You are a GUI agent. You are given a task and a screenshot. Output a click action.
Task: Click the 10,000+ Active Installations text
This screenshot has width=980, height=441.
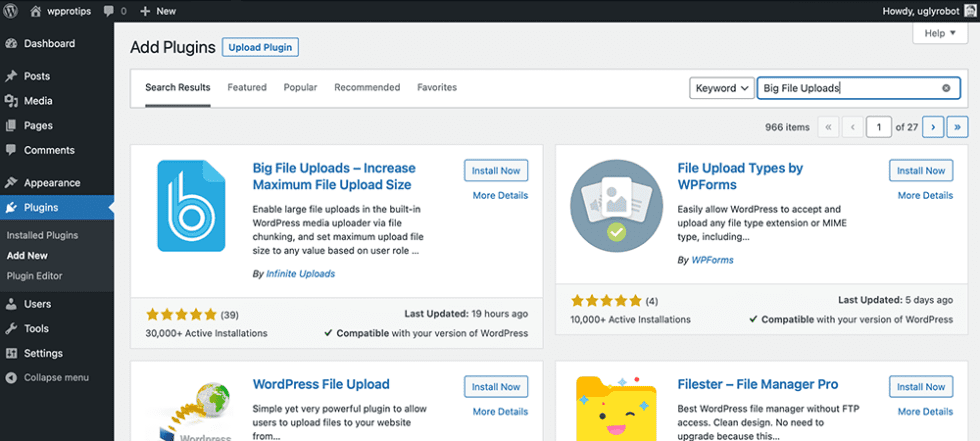click(631, 319)
